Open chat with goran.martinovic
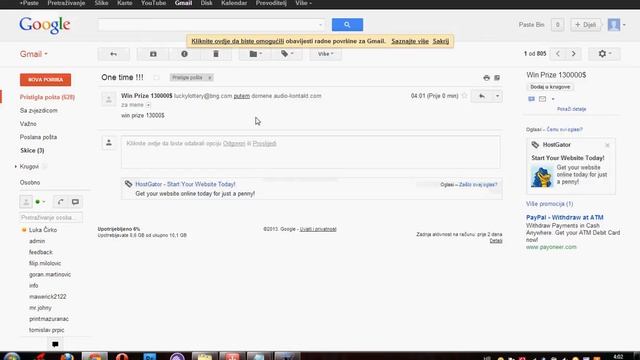 (50, 275)
